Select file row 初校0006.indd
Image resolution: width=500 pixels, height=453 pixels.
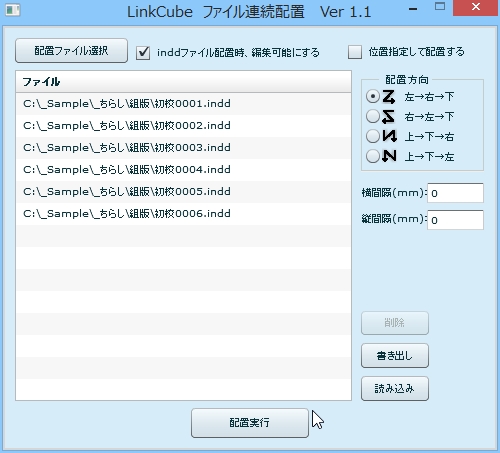(x=183, y=214)
